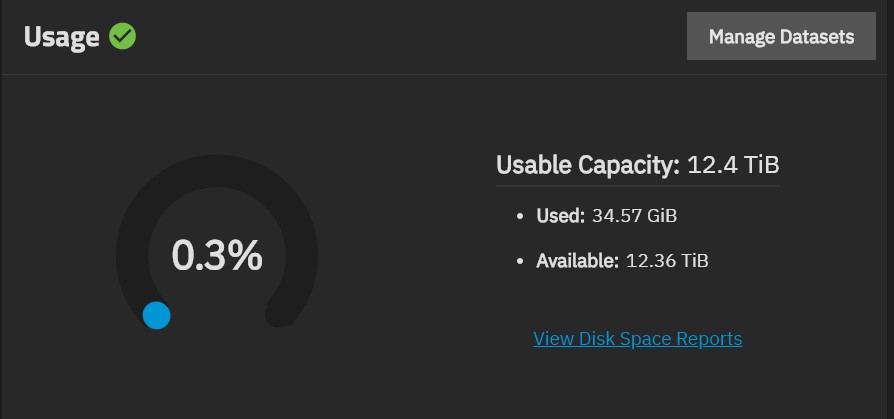
Task: Click the percent sign in the gauge
Action: click(246, 255)
